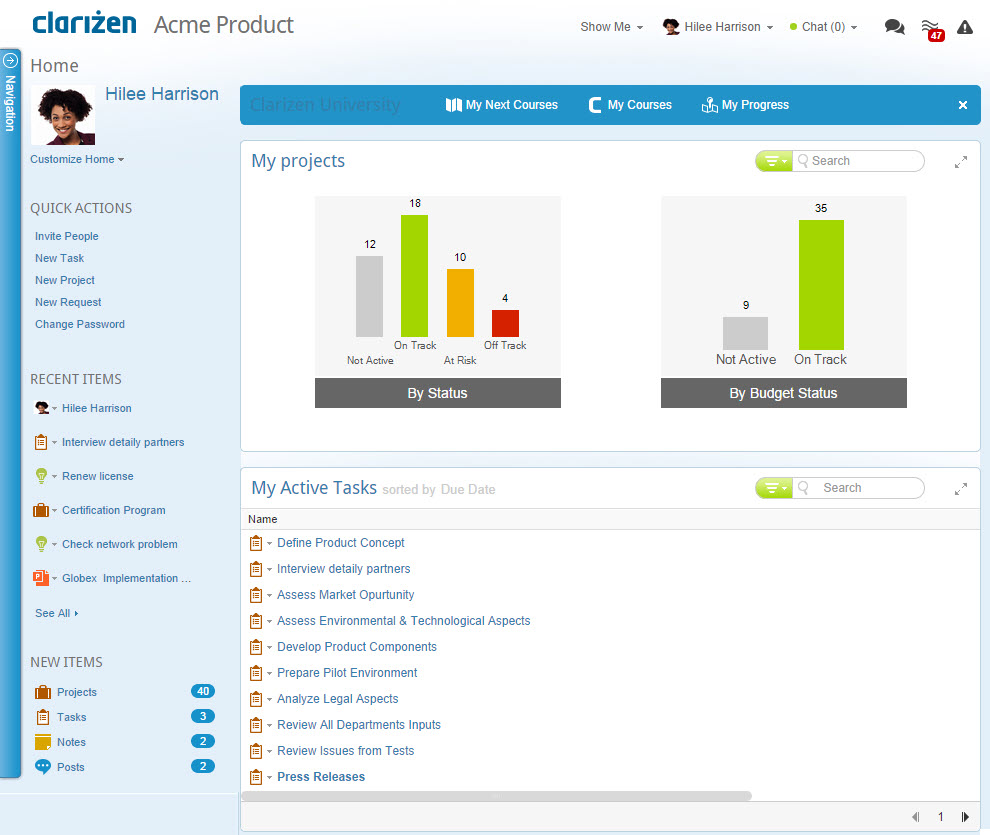Switch to the By Status chart view
The width and height of the screenshot is (990, 835).
(x=438, y=393)
